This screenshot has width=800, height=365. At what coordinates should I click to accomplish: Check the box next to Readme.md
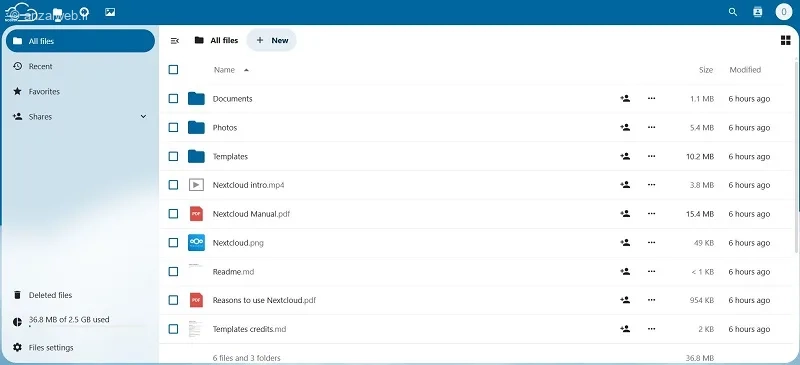(x=173, y=272)
